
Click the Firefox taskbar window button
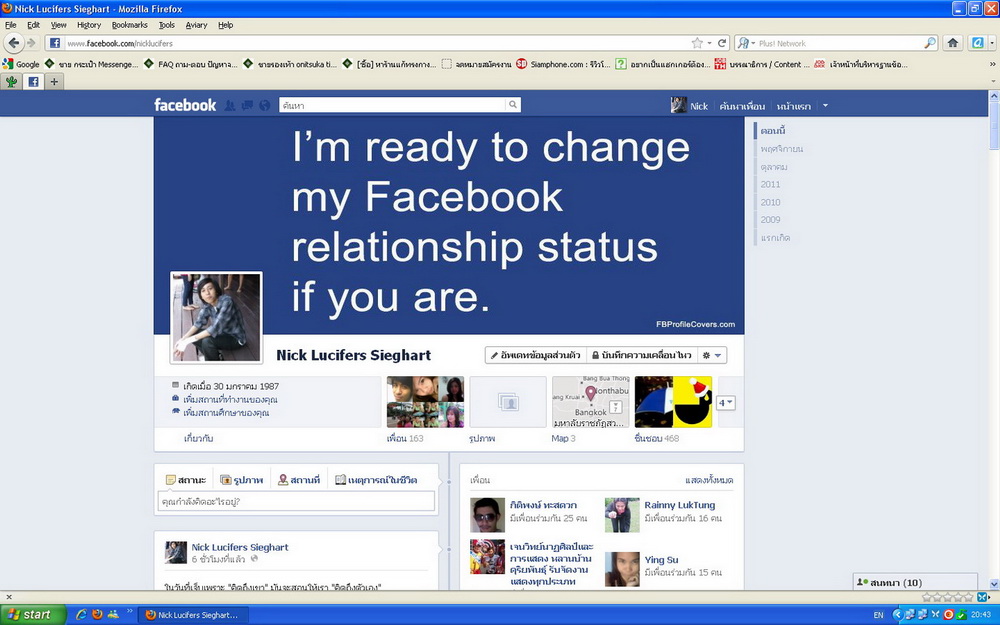coord(194,615)
